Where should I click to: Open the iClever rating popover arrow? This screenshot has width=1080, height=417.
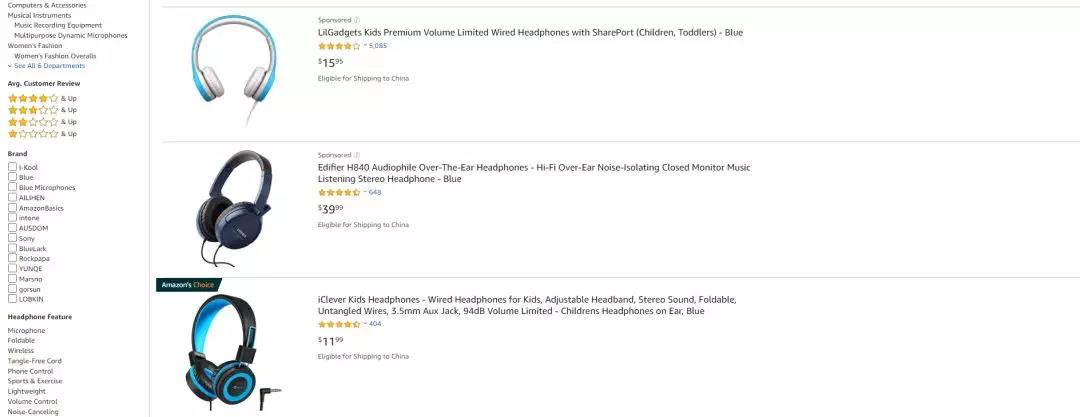coord(365,324)
